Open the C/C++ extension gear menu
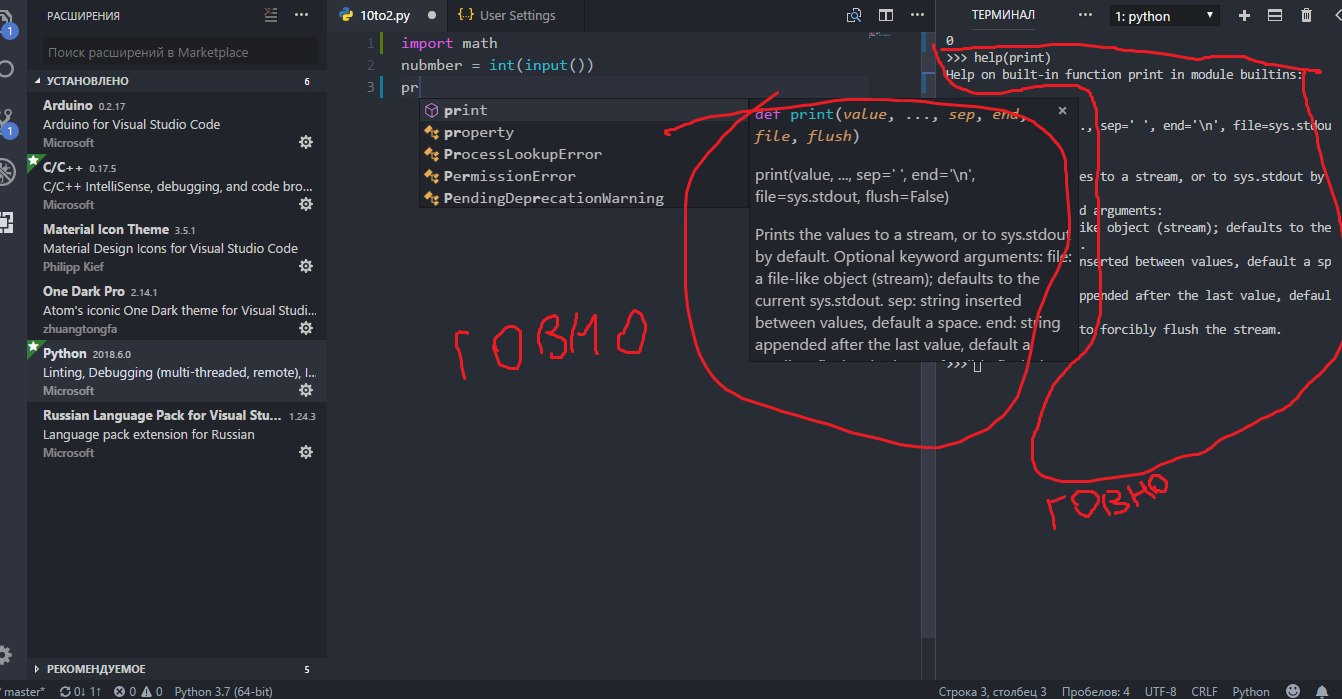The height and width of the screenshot is (699, 1342). [306, 205]
